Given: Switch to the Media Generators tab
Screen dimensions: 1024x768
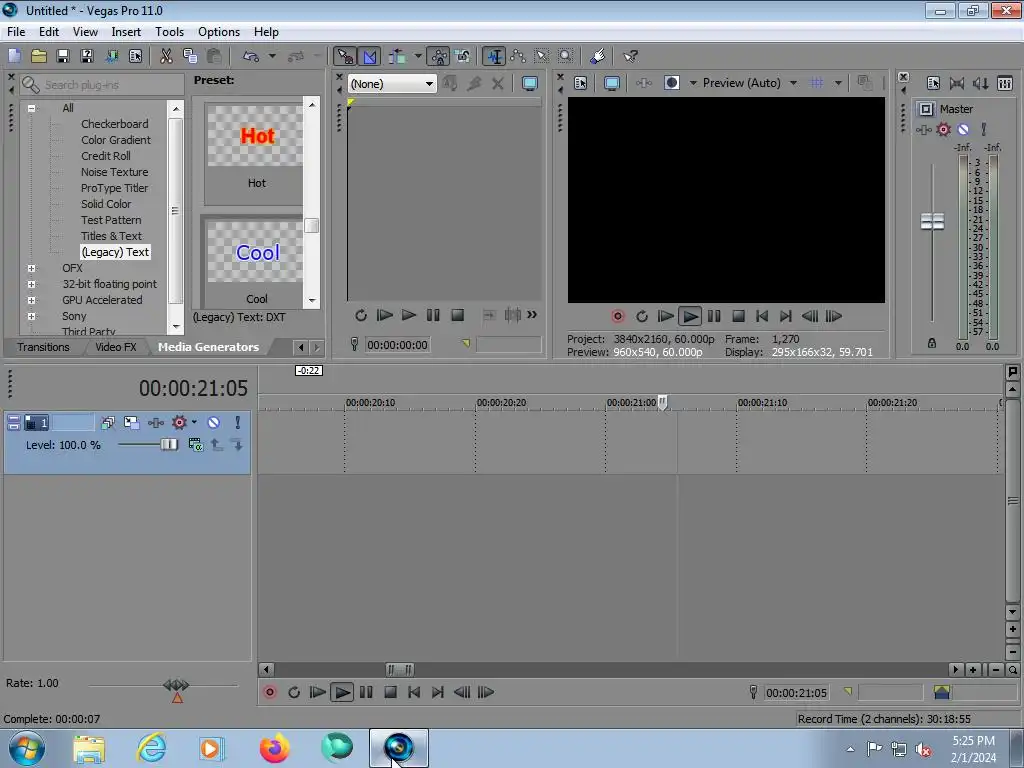Looking at the screenshot, I should tap(208, 347).
